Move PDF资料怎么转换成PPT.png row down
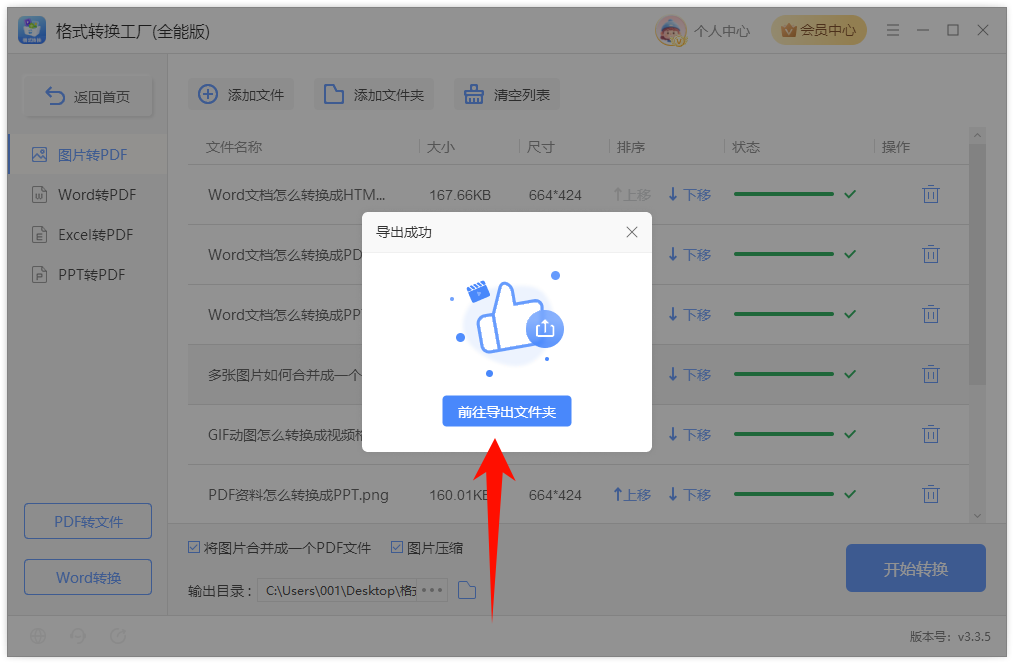This screenshot has width=1014, height=664. point(689,495)
